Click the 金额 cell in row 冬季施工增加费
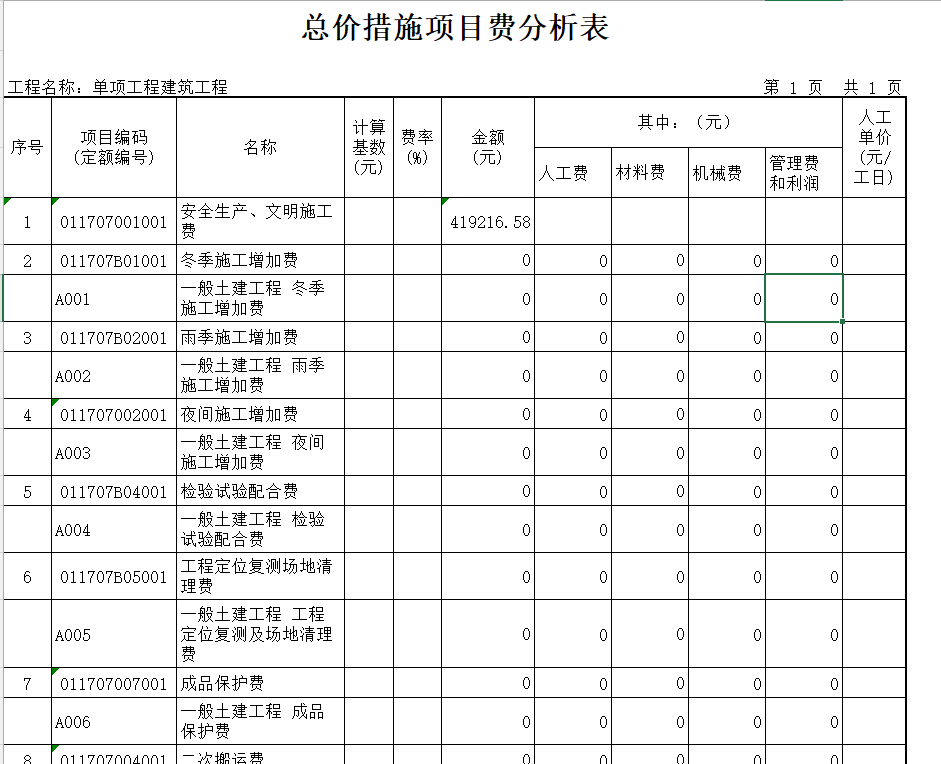The height and width of the screenshot is (764, 941). [488, 260]
